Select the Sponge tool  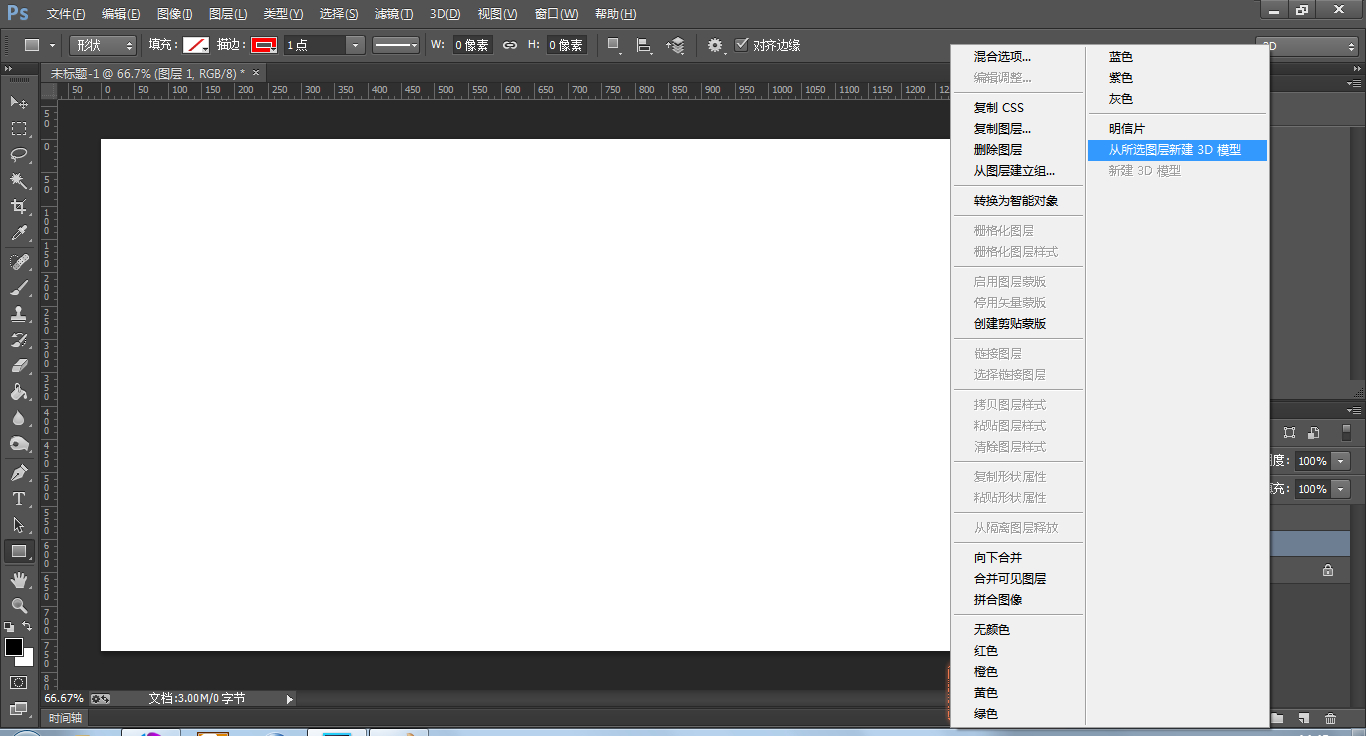pos(19,444)
